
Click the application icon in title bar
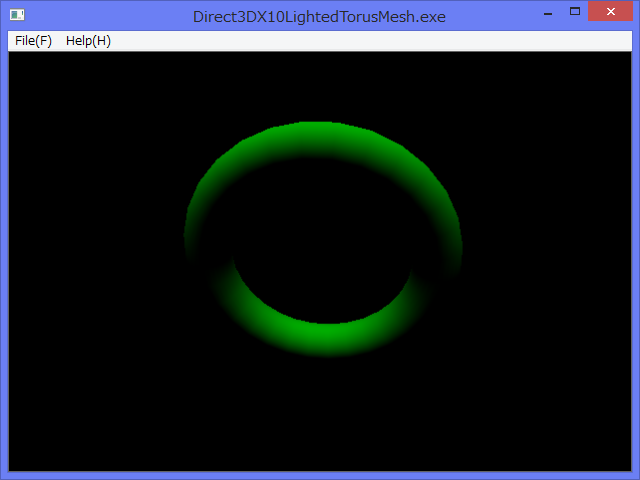(17, 16)
